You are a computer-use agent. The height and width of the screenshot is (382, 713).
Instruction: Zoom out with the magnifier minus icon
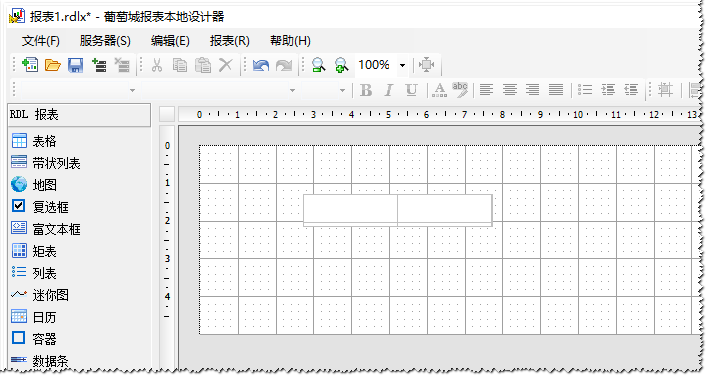point(319,65)
